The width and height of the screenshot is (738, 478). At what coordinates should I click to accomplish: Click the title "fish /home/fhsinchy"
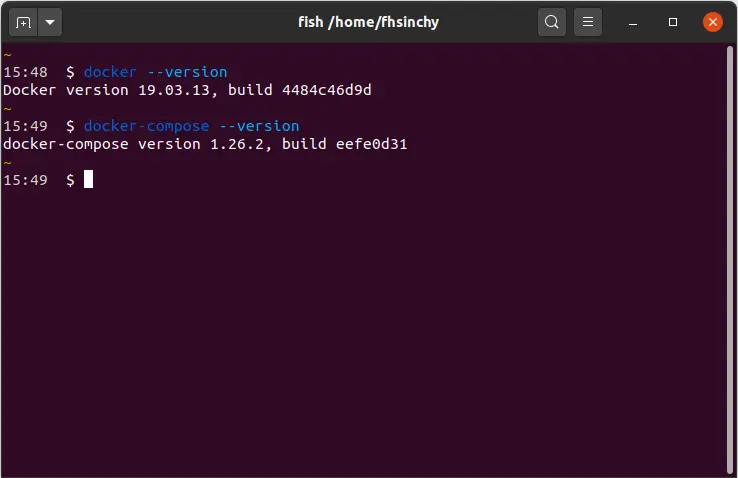(x=368, y=22)
